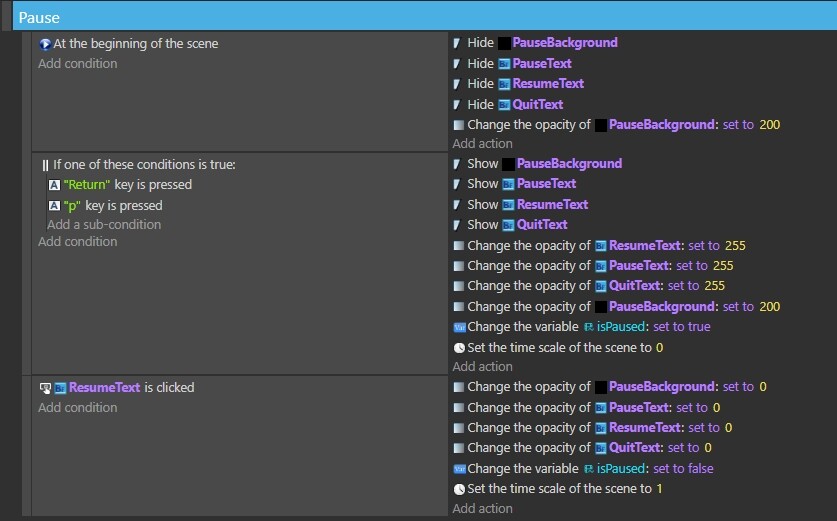Select QuitText opacity set to 0 action
Viewport: 837px width, 521px height.
582,448
